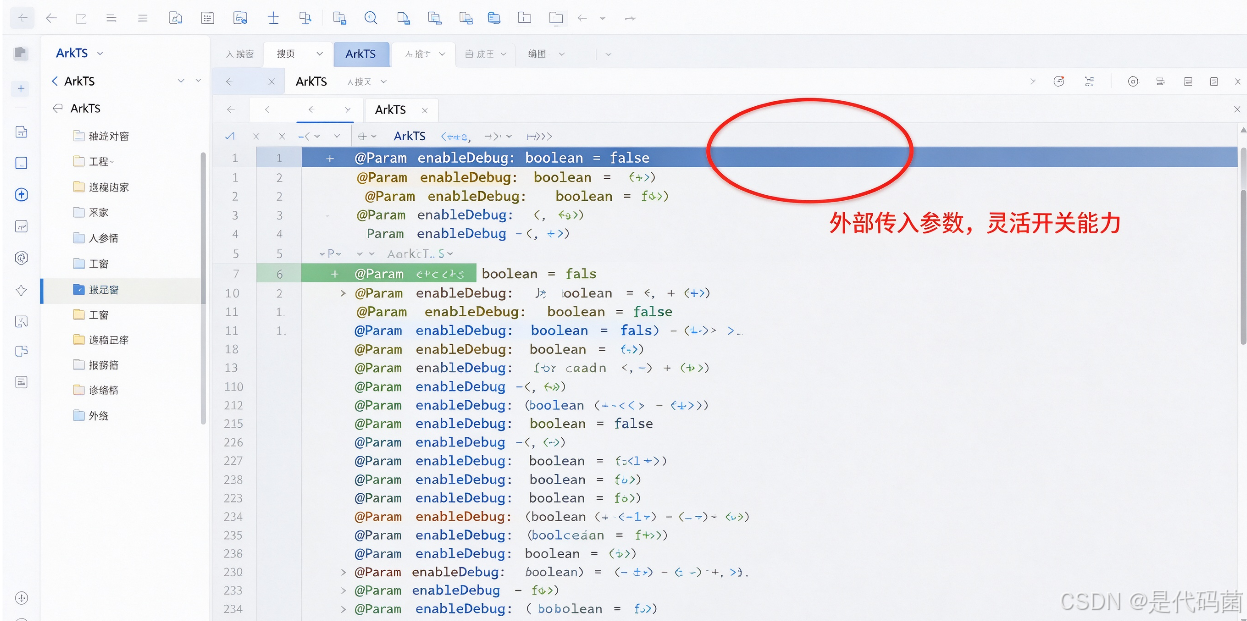Select the ArkTS tab in the second tab row

[x=311, y=82]
